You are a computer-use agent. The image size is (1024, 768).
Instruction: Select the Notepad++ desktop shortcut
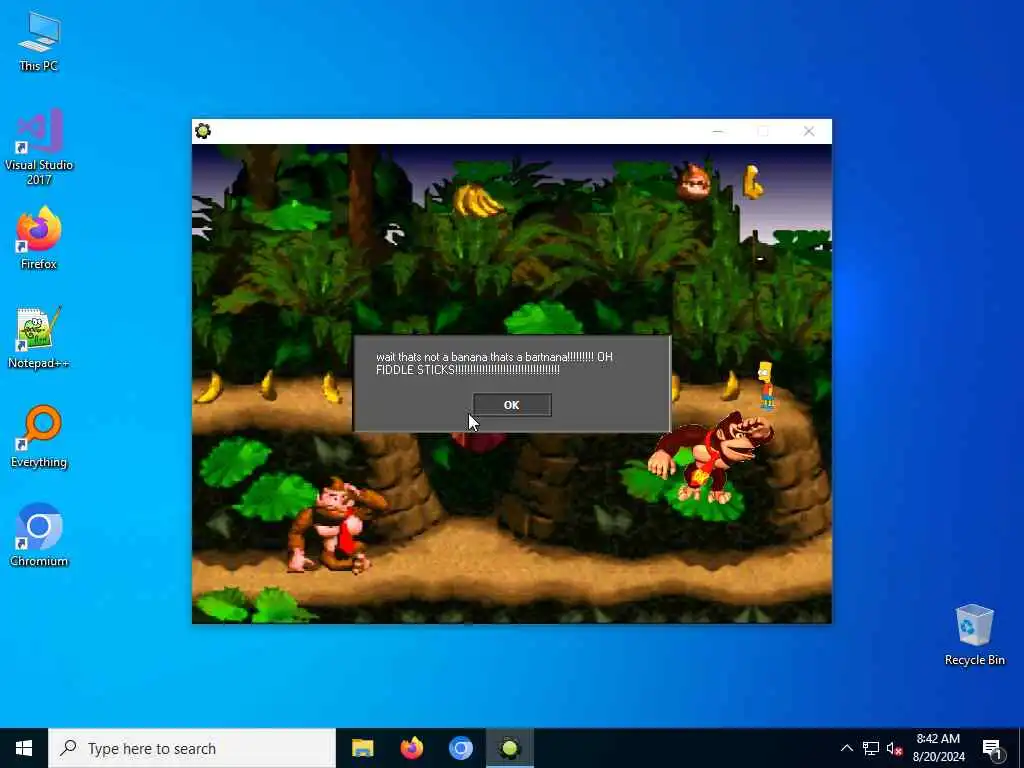(x=39, y=338)
